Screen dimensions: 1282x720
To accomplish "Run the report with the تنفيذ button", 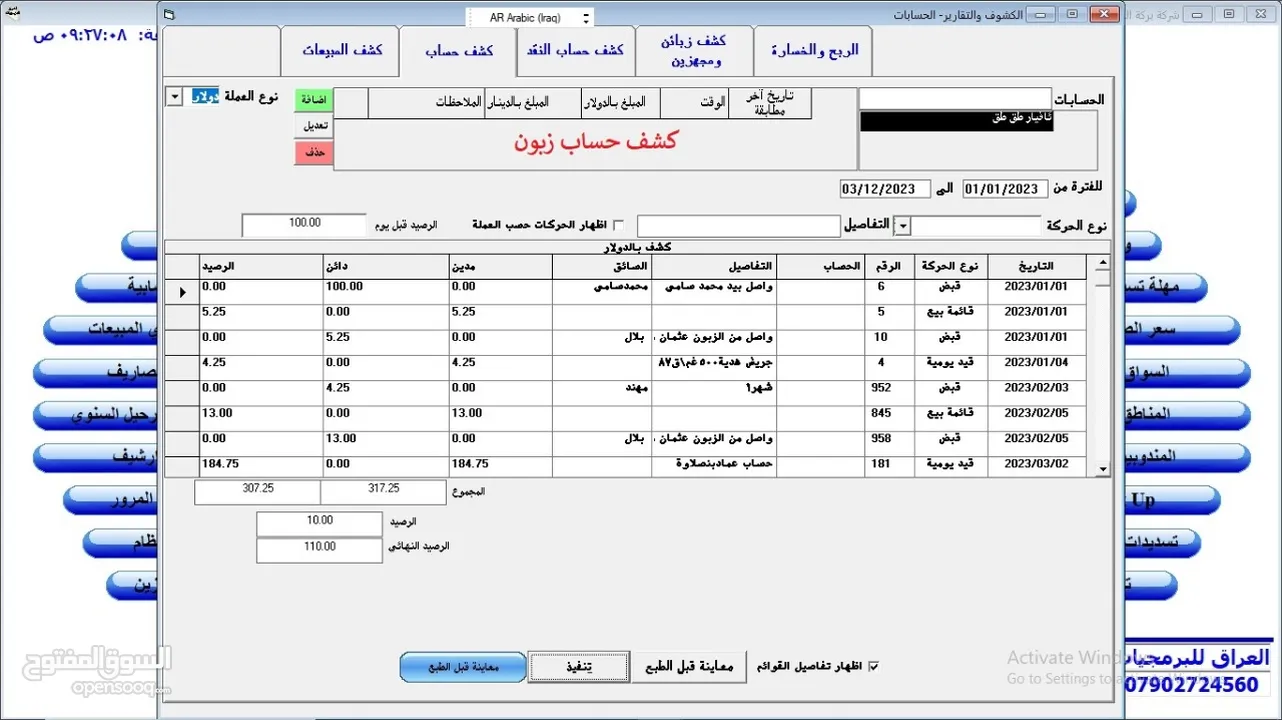I will tap(578, 666).
